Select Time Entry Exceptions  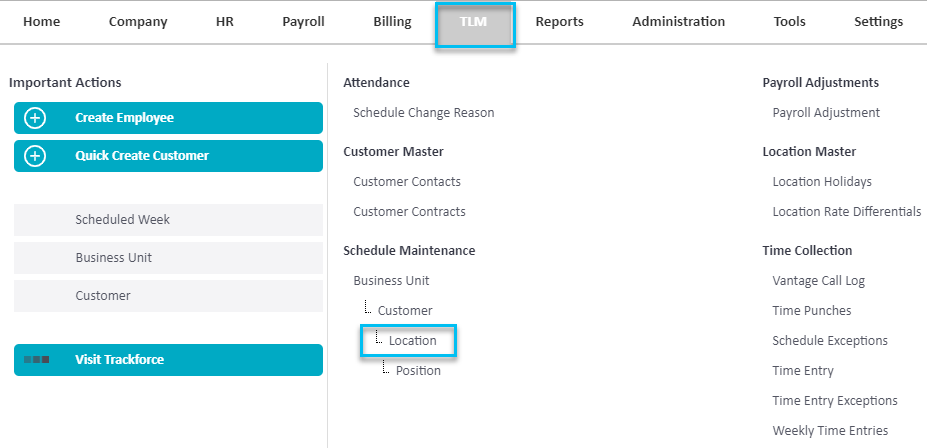[835, 401]
